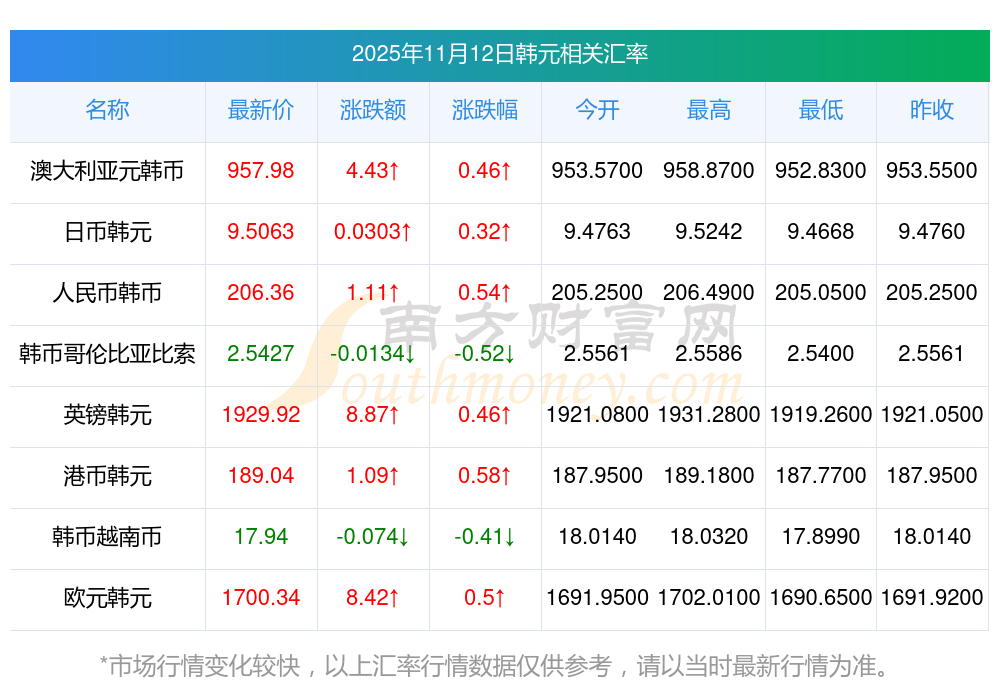Click the low value 205.0500
The image size is (1000, 697).
coord(821,293)
